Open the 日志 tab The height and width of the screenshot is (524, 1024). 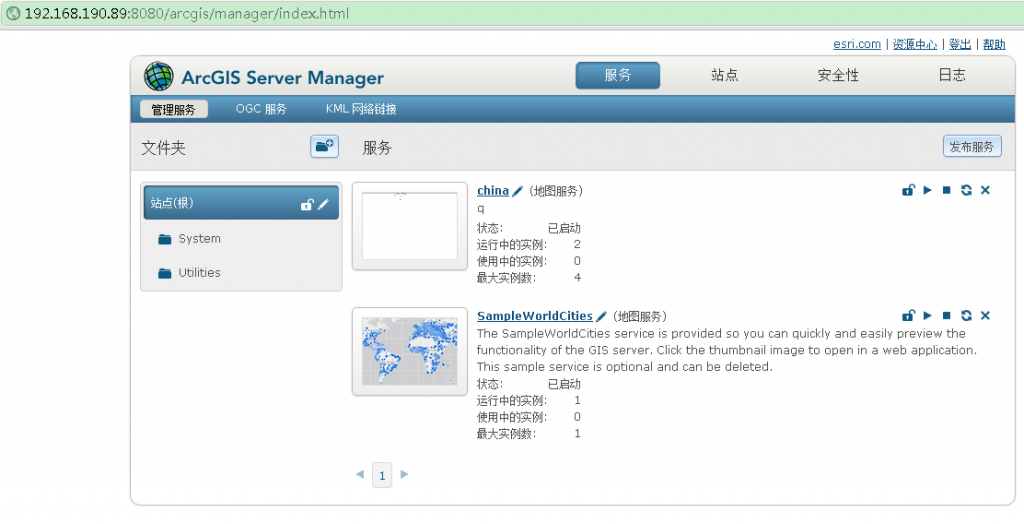pyautogui.click(x=952, y=75)
